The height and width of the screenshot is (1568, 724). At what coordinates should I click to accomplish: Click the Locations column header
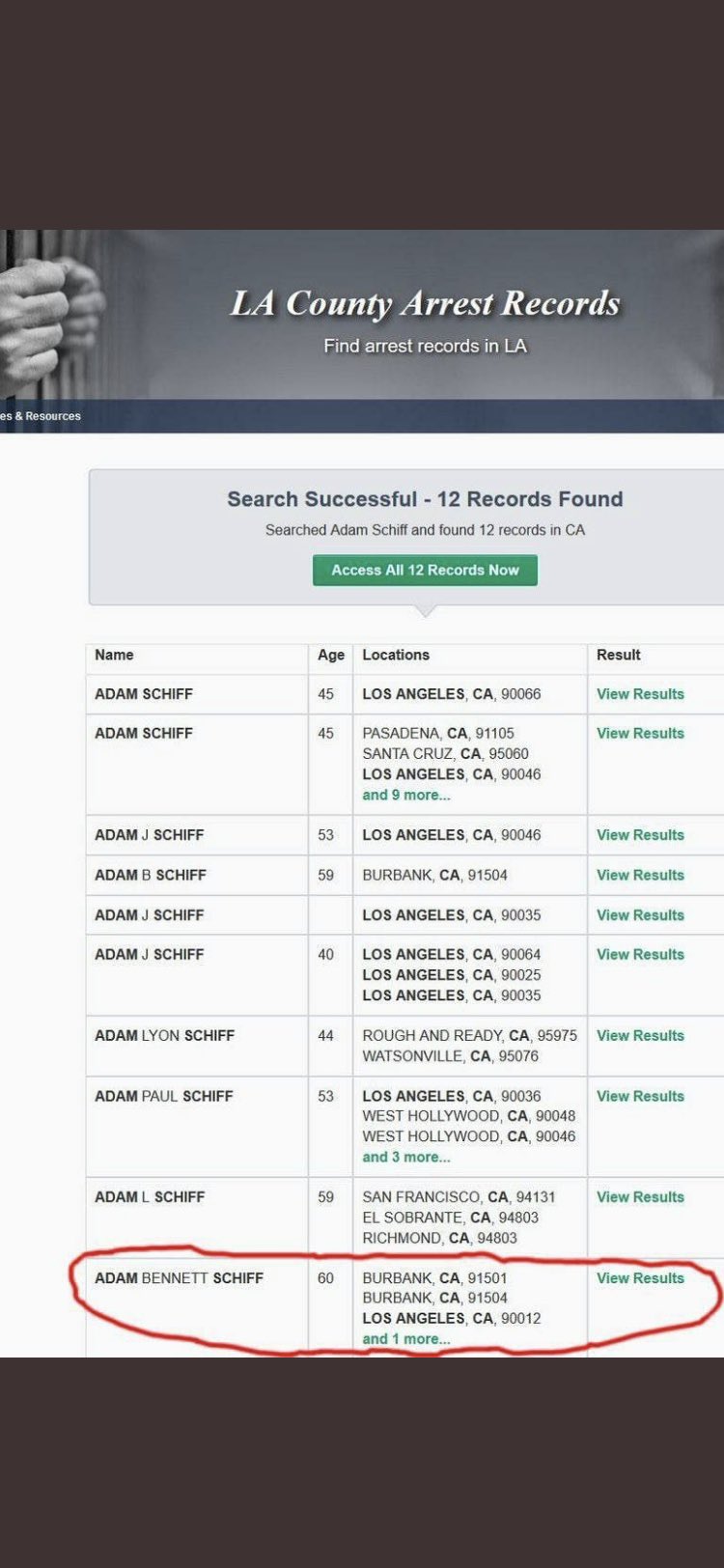(x=396, y=655)
